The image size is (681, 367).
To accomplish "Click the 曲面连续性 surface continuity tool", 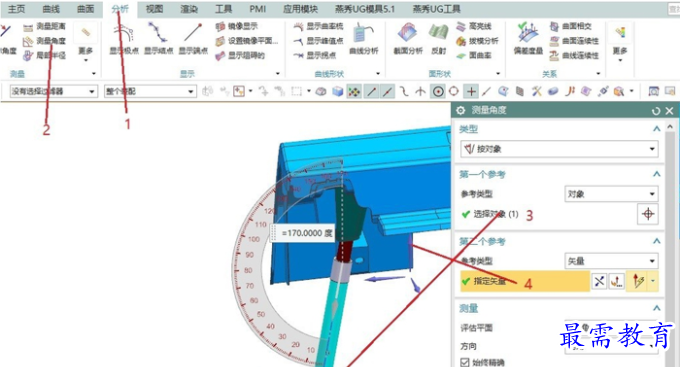I will (x=574, y=41).
